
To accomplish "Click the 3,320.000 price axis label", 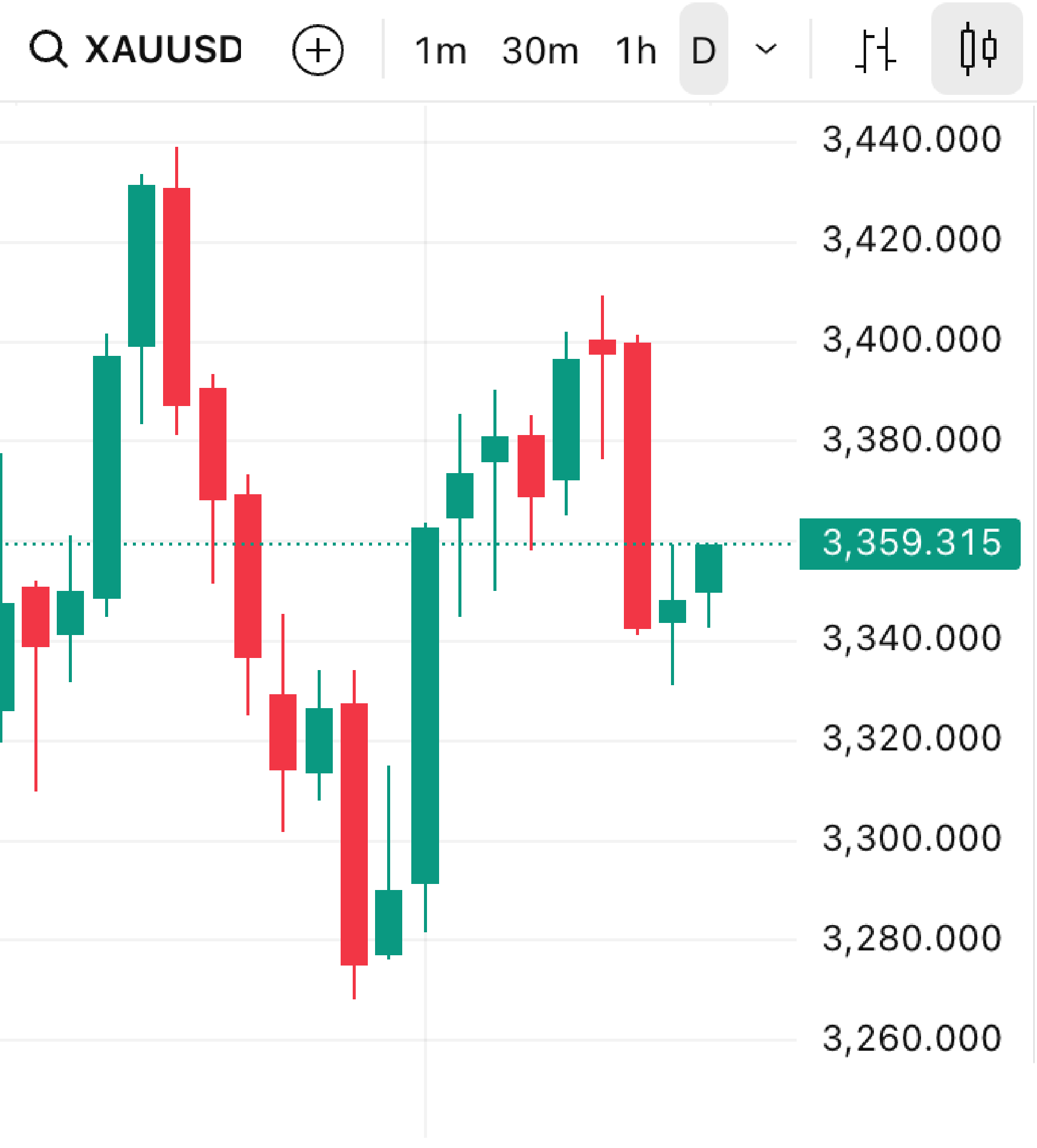I will coord(911,738).
